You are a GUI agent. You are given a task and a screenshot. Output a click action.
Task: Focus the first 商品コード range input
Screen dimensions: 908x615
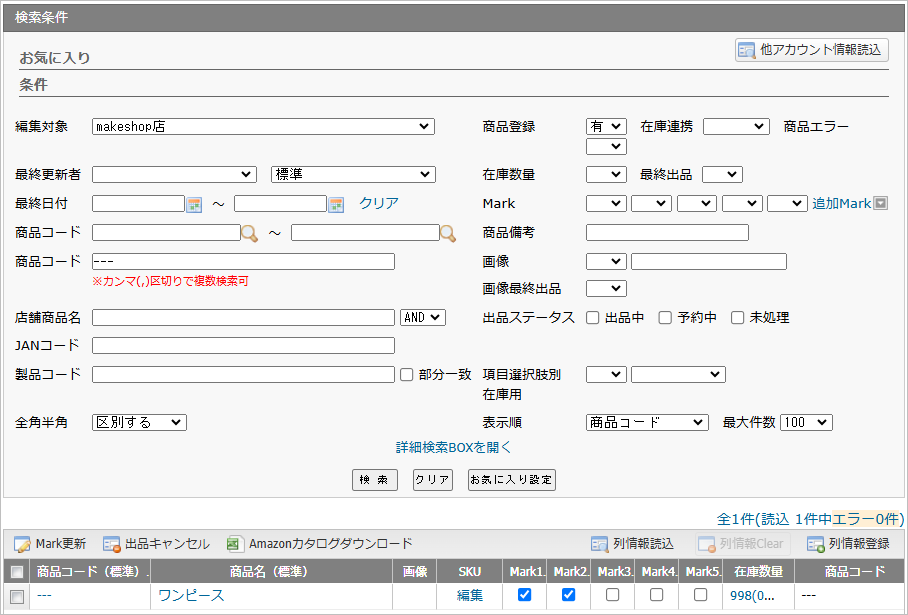166,232
